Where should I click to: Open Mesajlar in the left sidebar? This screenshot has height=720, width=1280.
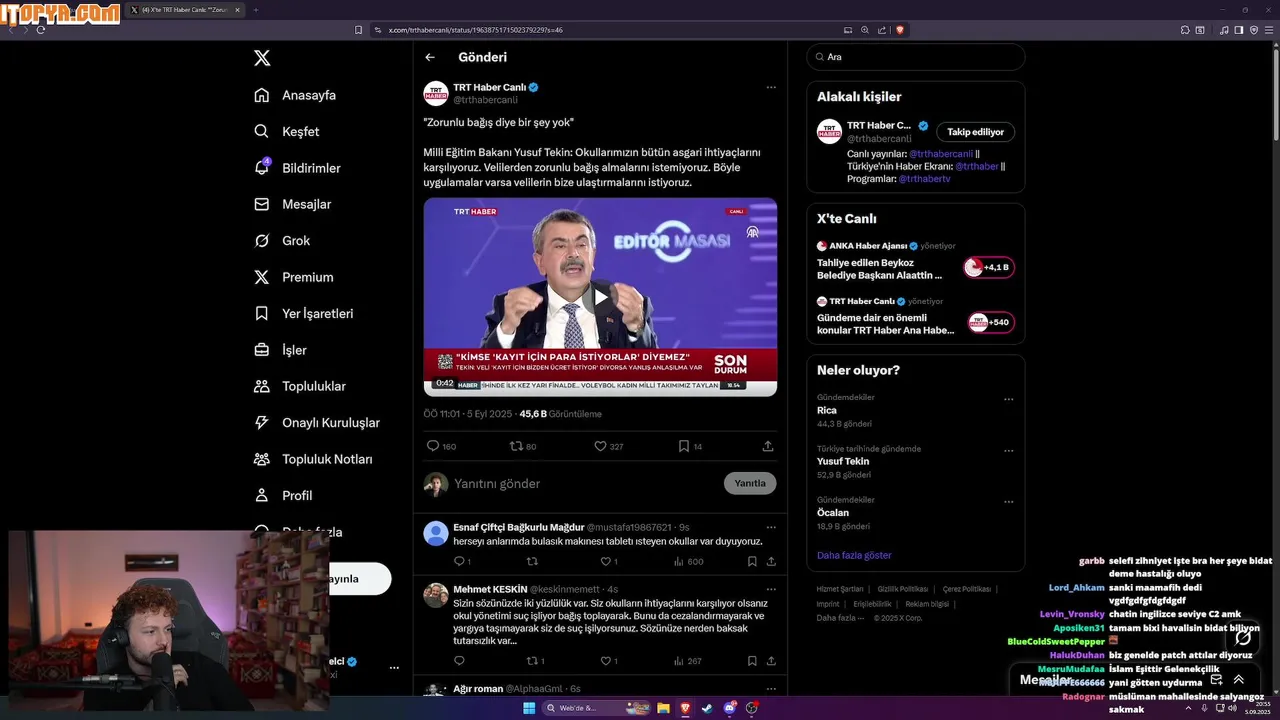coord(292,204)
